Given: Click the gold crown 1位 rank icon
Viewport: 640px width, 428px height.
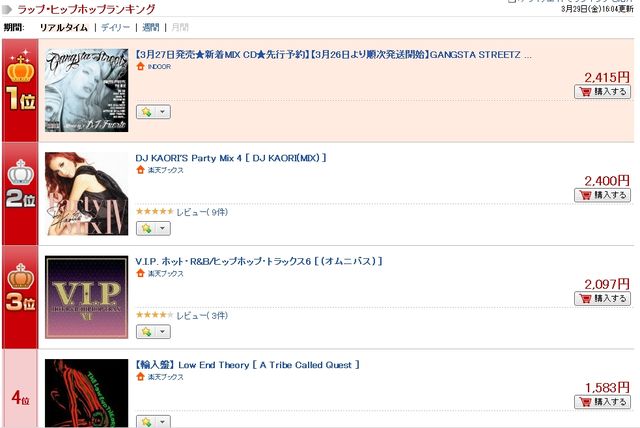Looking at the screenshot, I should (x=20, y=80).
